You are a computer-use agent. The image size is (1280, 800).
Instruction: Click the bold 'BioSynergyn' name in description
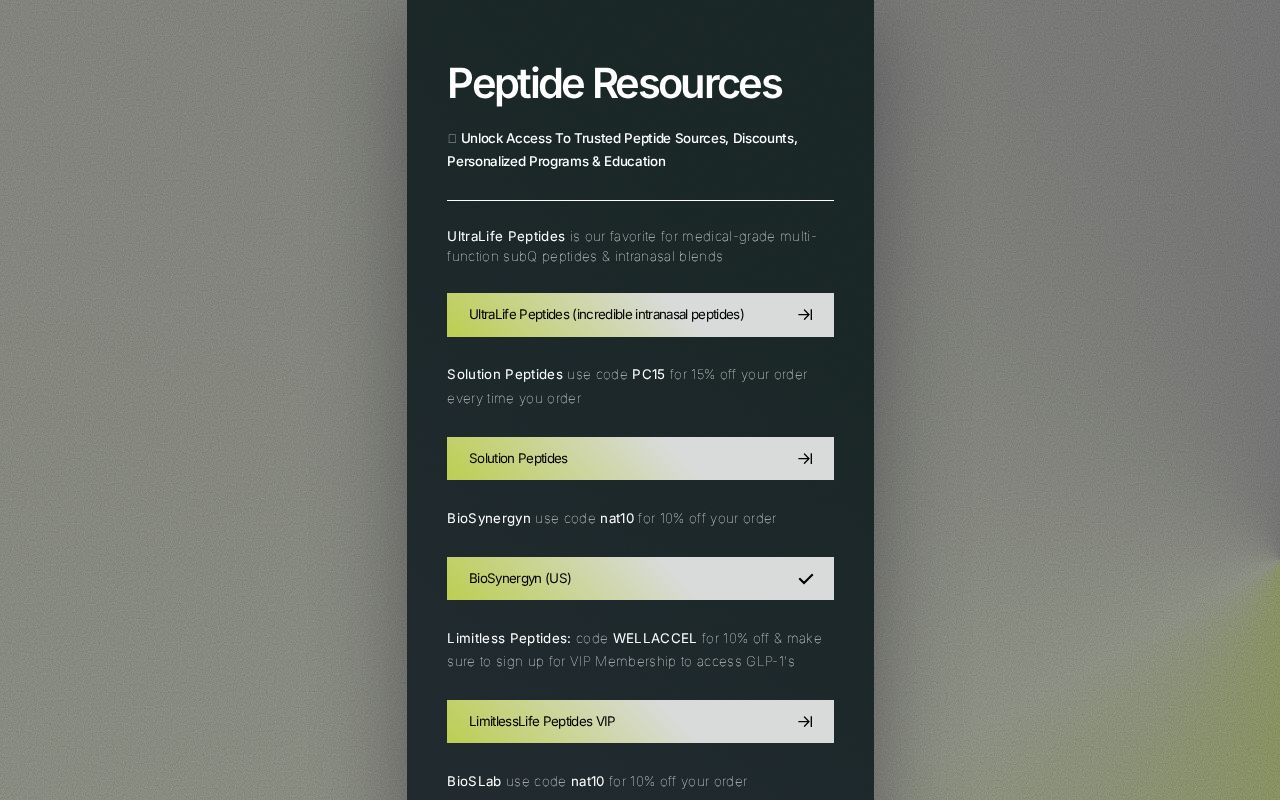coord(489,519)
